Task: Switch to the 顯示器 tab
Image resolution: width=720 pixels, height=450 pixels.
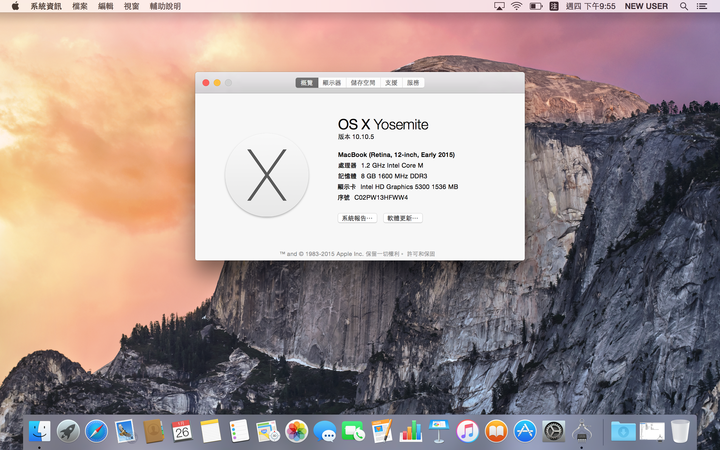Action: [332, 83]
